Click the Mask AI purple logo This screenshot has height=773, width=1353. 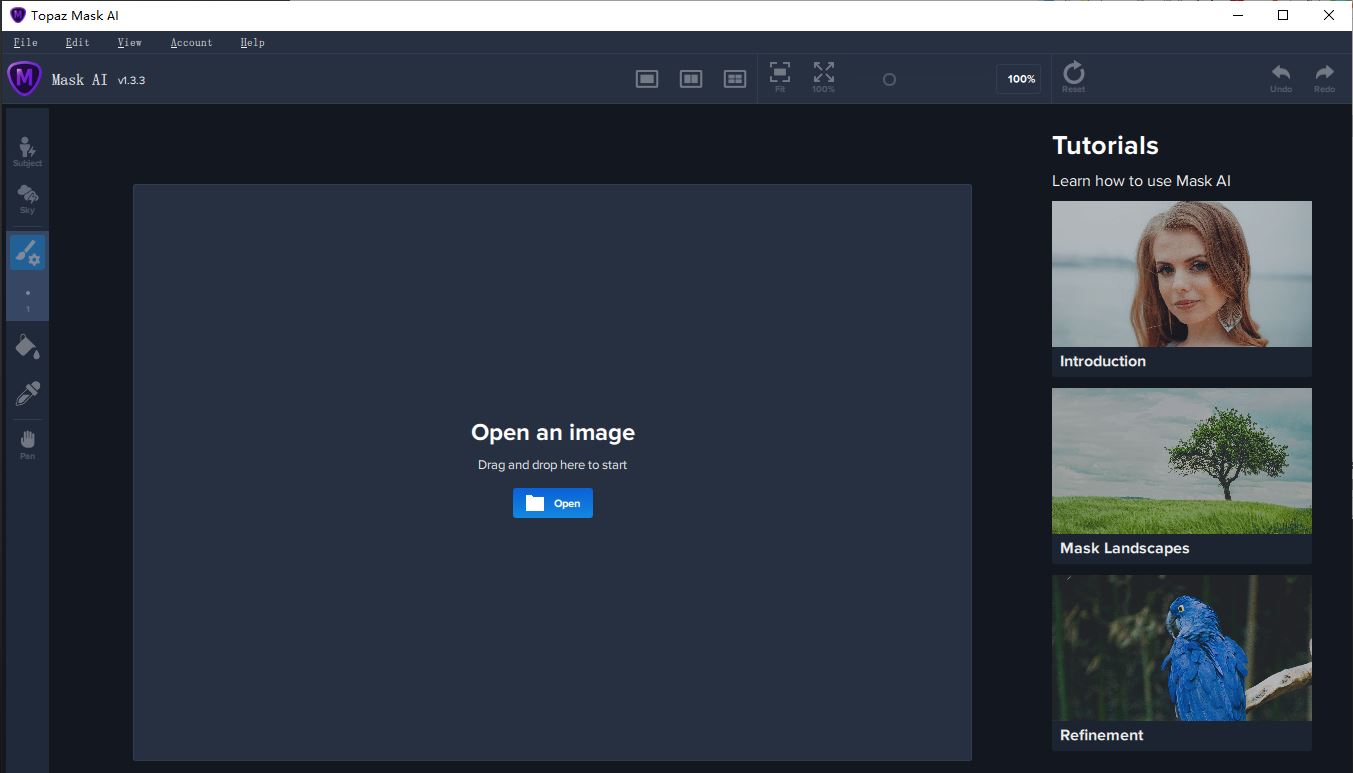pyautogui.click(x=24, y=79)
